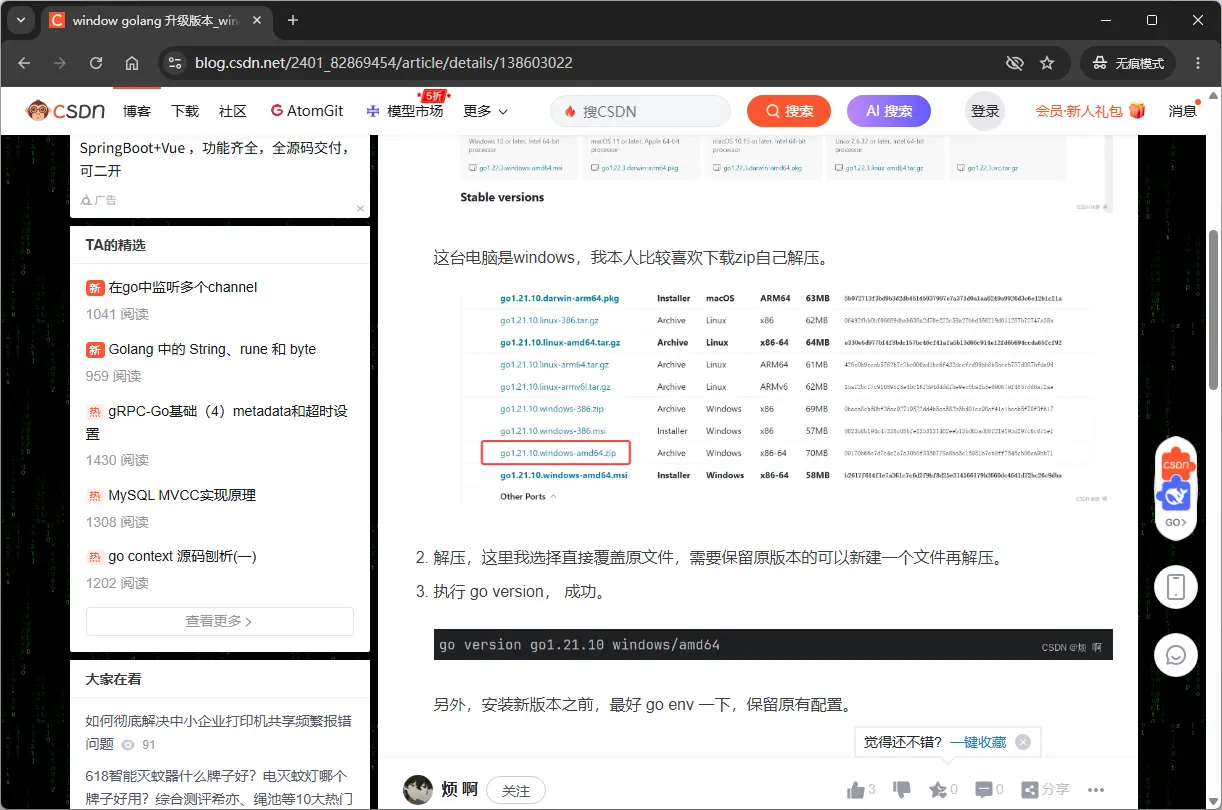The height and width of the screenshot is (810, 1222).
Task: Click the 登录 button
Action: coord(985,111)
